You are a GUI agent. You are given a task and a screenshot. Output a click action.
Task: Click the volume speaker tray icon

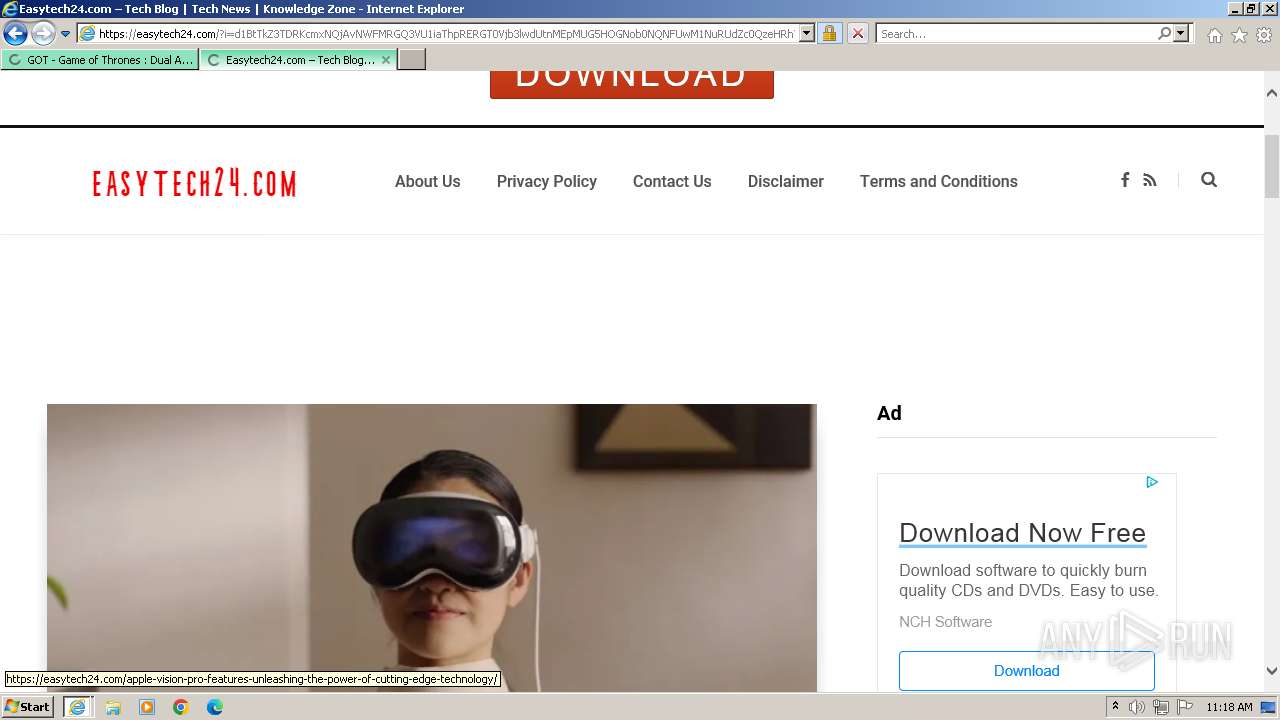point(1137,707)
